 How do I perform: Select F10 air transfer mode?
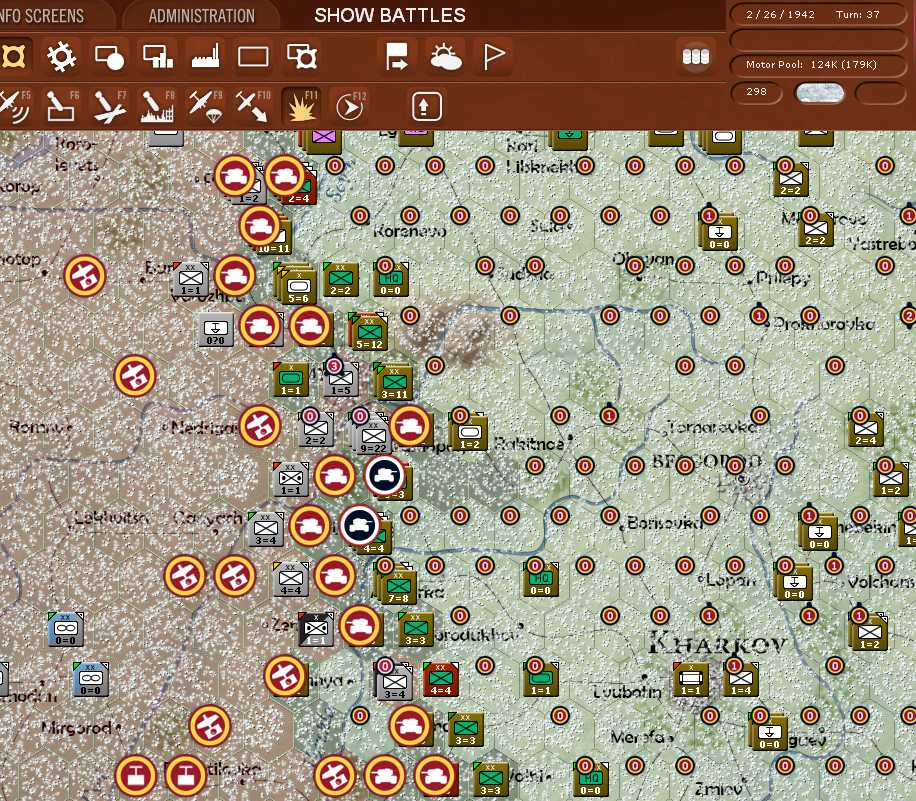[x=253, y=106]
